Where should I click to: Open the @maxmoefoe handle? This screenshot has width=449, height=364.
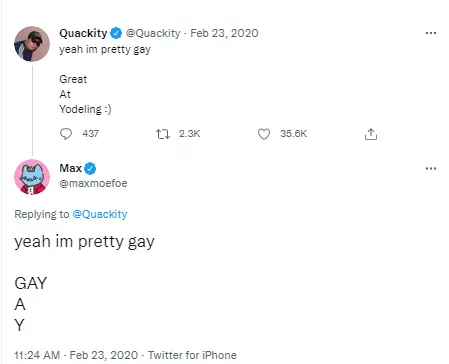(93, 183)
